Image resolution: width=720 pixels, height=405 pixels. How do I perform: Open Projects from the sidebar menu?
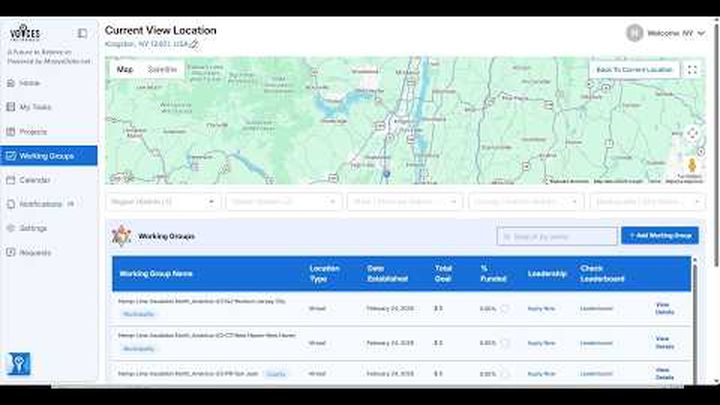[x=33, y=131]
